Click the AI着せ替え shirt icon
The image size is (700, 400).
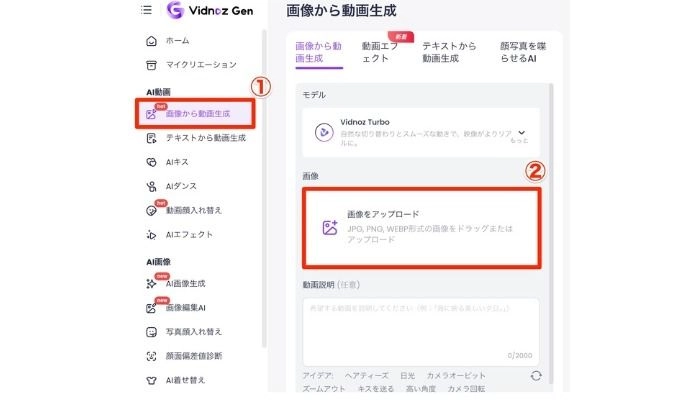click(151, 380)
